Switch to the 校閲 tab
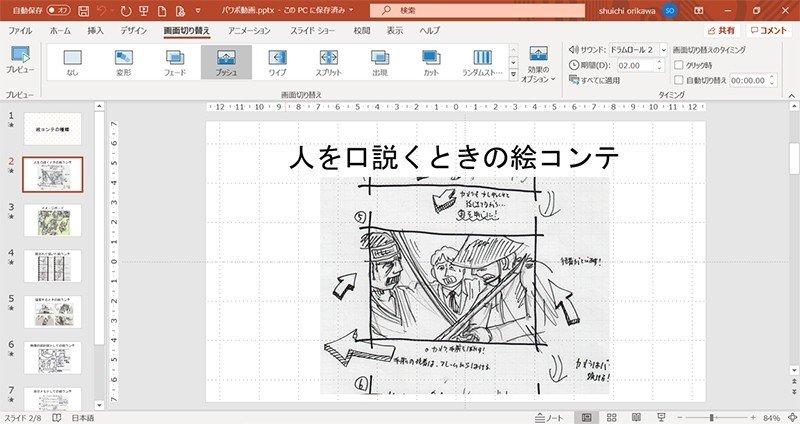The width and height of the screenshot is (800, 424). click(362, 31)
